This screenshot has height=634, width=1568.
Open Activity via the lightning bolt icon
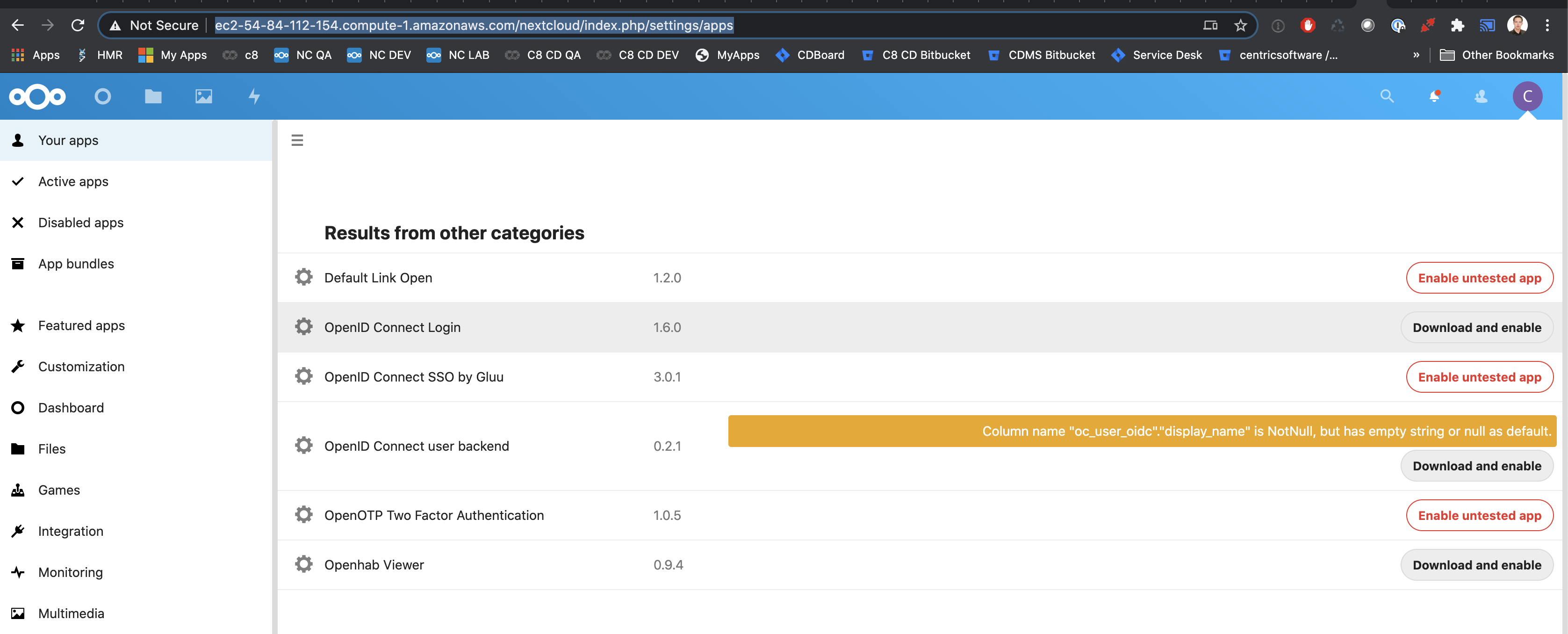(x=254, y=96)
